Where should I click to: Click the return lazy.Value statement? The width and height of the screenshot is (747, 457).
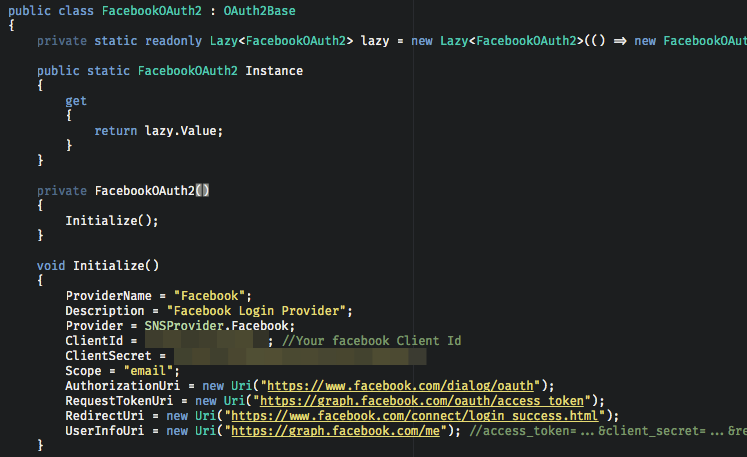pos(158,131)
